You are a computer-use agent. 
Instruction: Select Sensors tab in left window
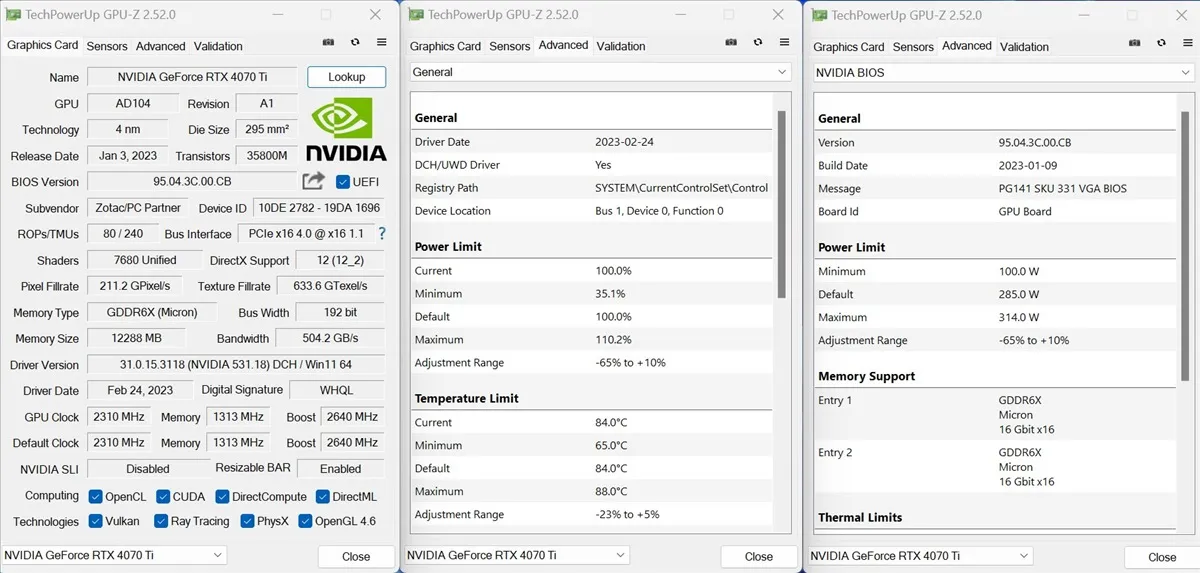coord(107,46)
